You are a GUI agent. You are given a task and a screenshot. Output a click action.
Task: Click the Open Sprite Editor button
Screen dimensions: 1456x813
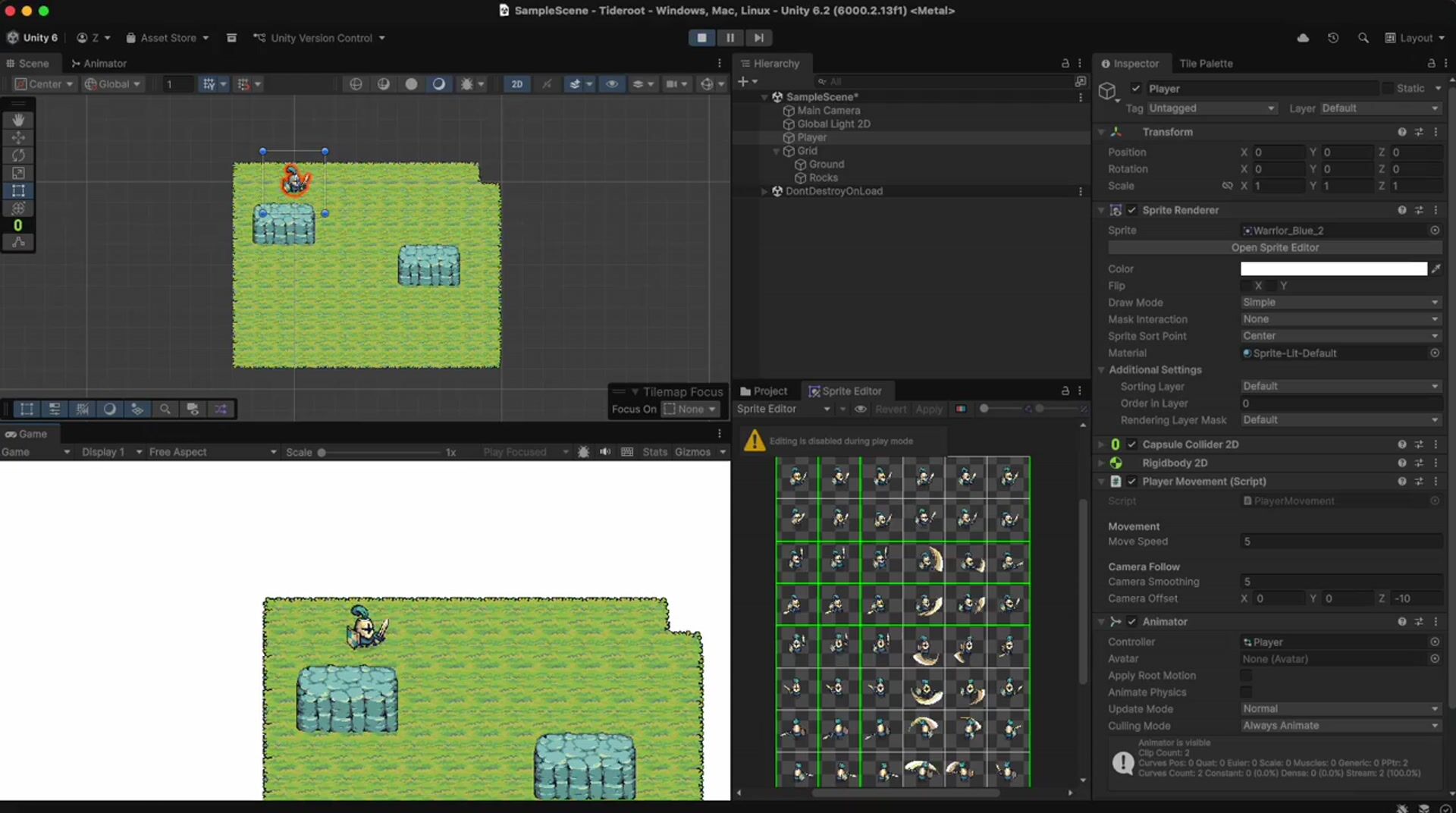coord(1274,248)
